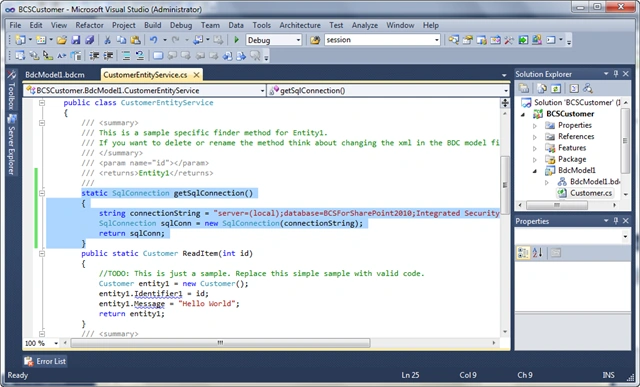
Task: Collapse the BdcModel1 tree node
Action: tap(535, 171)
